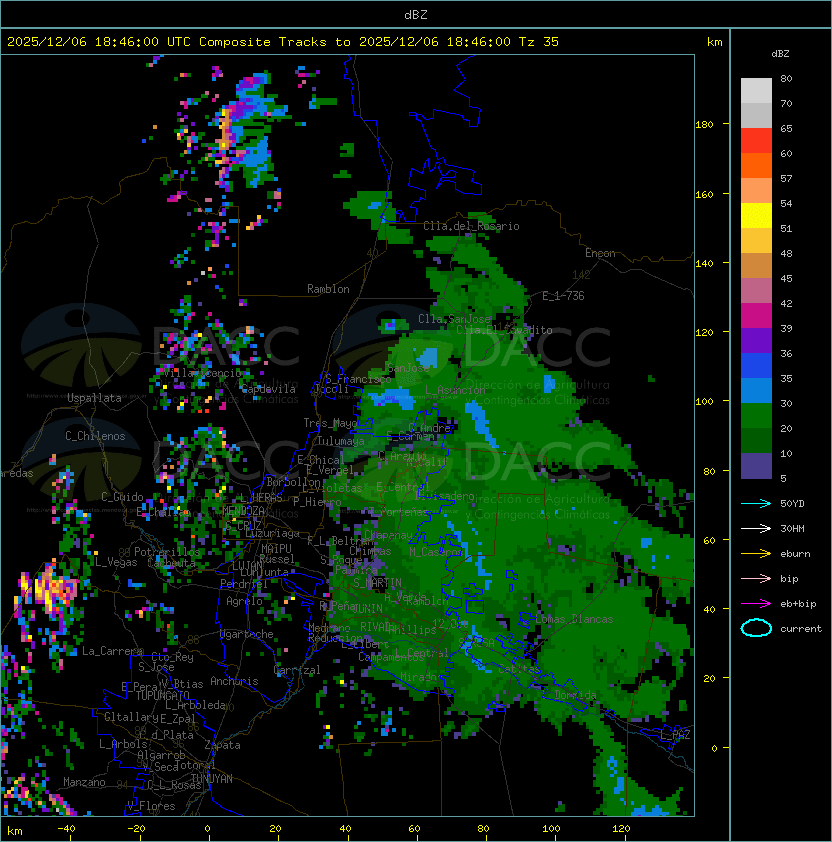832x842 pixels.
Task: Select the bright yellow legend swatch
Action: point(756,216)
